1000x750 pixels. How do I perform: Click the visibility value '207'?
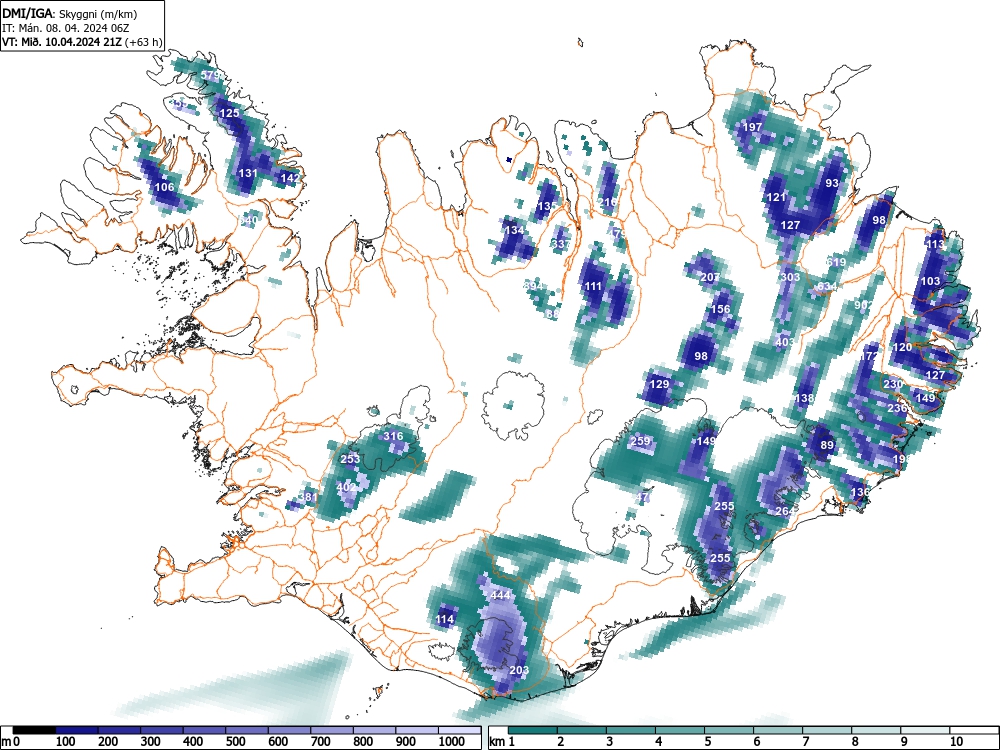[x=710, y=277]
